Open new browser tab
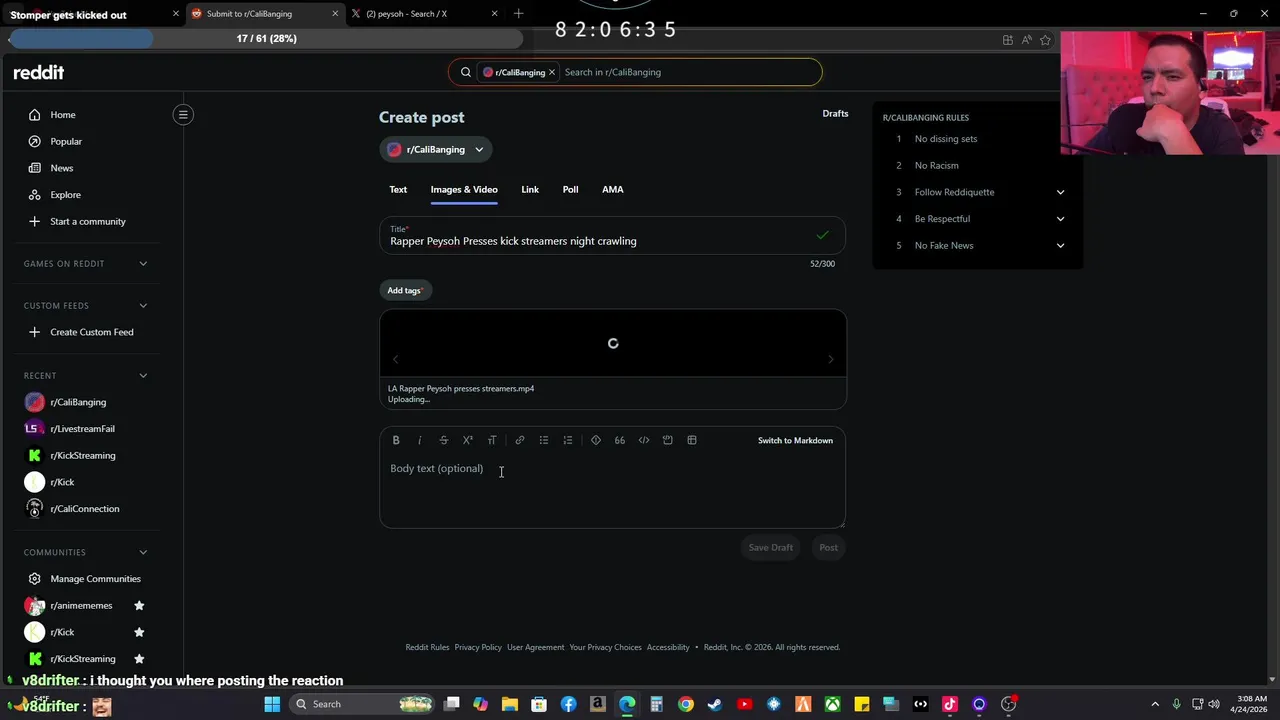 (x=518, y=14)
